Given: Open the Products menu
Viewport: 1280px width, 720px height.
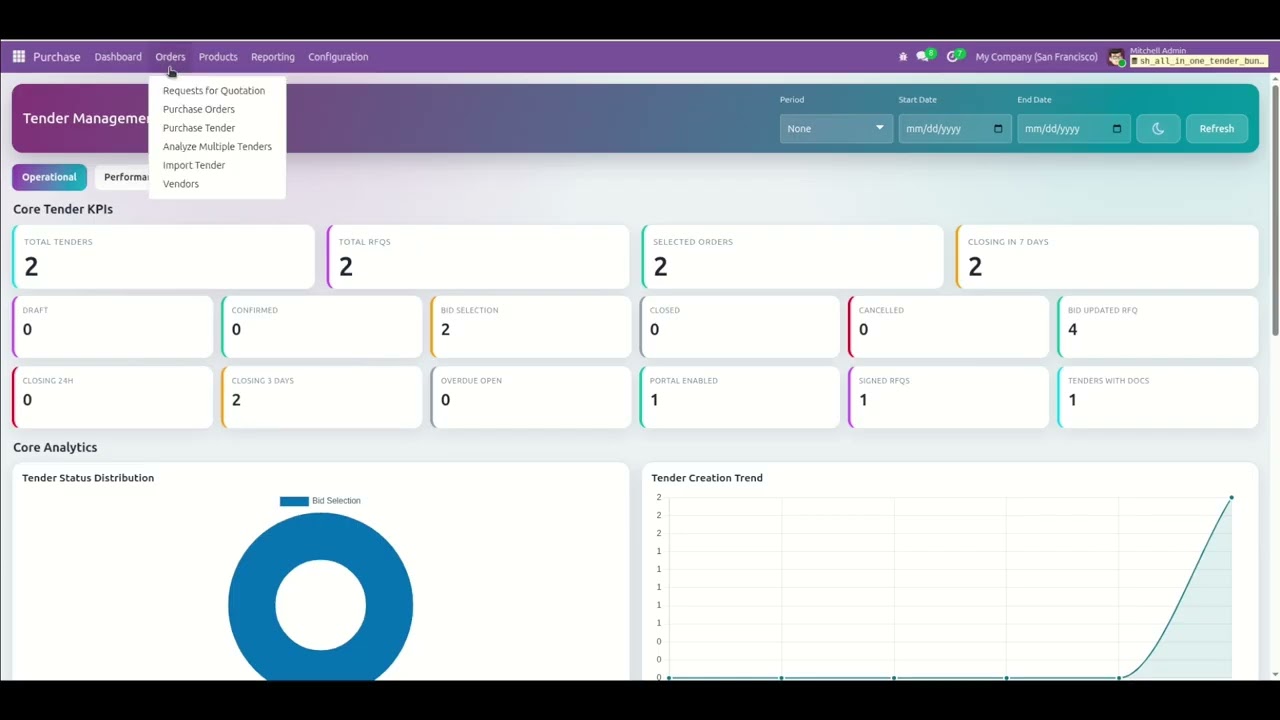Looking at the screenshot, I should [218, 57].
